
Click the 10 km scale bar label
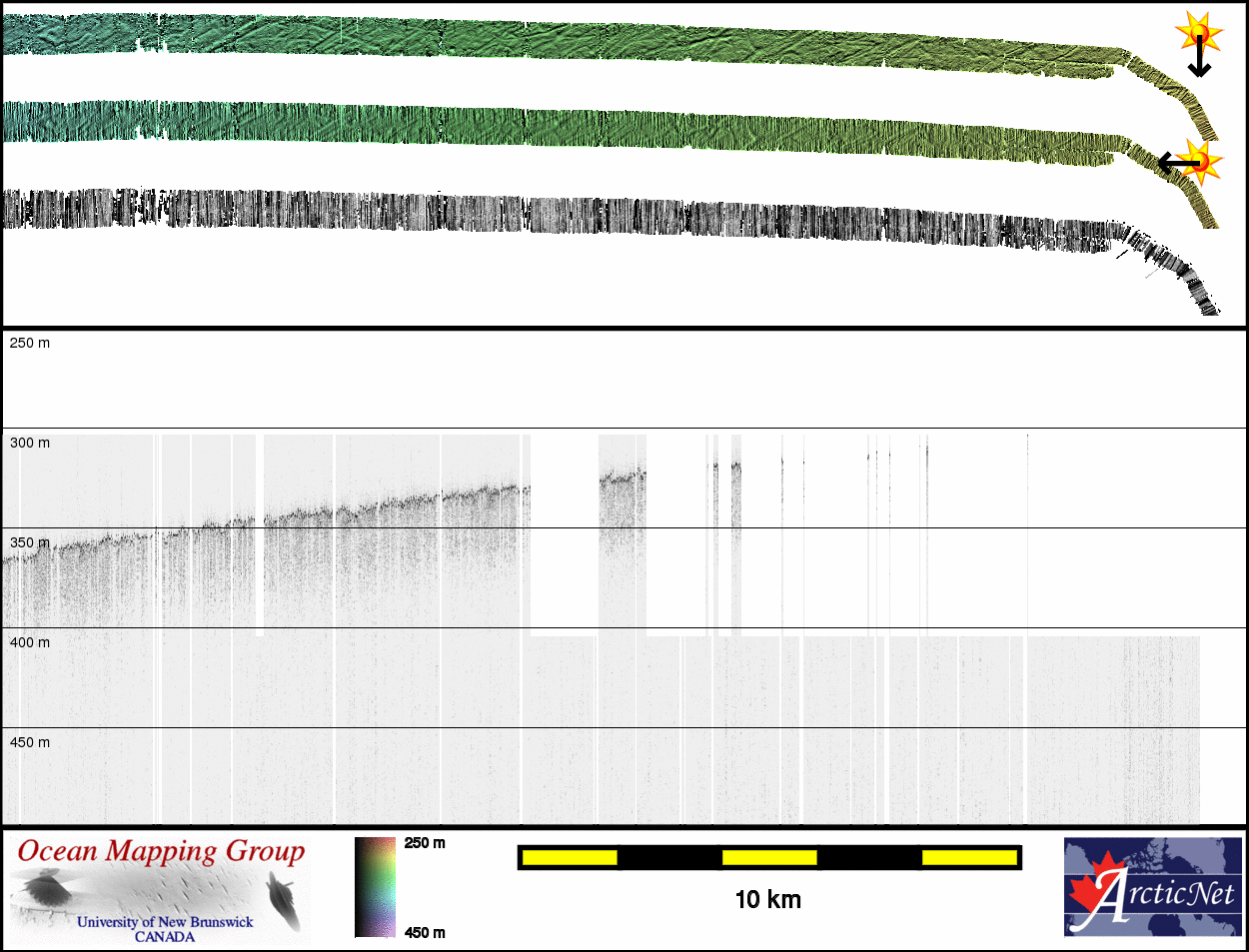pos(767,899)
